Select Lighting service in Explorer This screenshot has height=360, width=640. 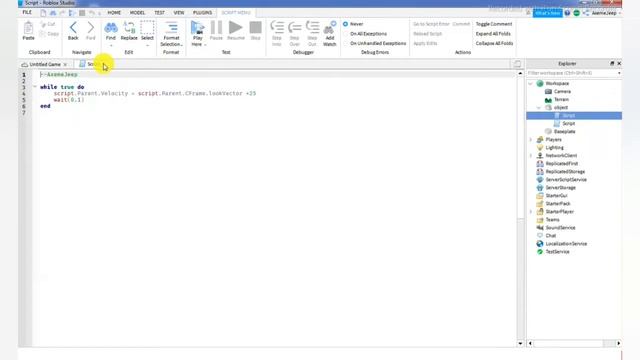[554, 147]
